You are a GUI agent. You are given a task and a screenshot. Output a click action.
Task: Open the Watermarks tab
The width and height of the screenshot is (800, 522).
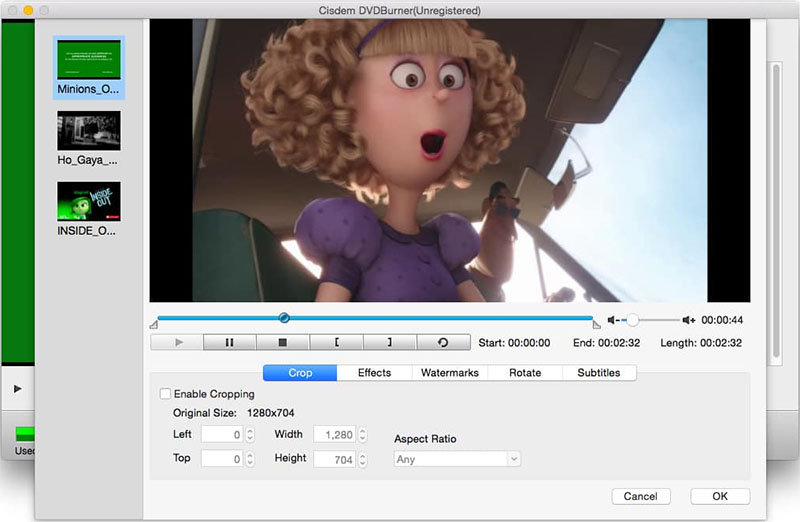[x=450, y=373]
